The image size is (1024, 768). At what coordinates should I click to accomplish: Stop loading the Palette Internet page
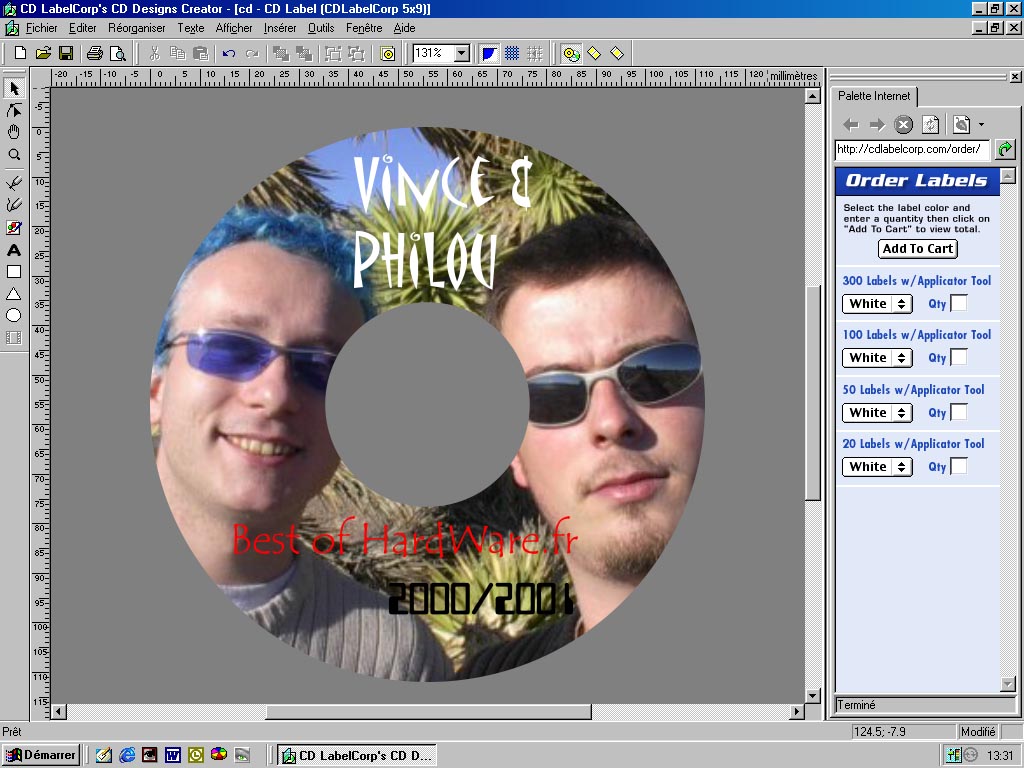[x=903, y=124]
